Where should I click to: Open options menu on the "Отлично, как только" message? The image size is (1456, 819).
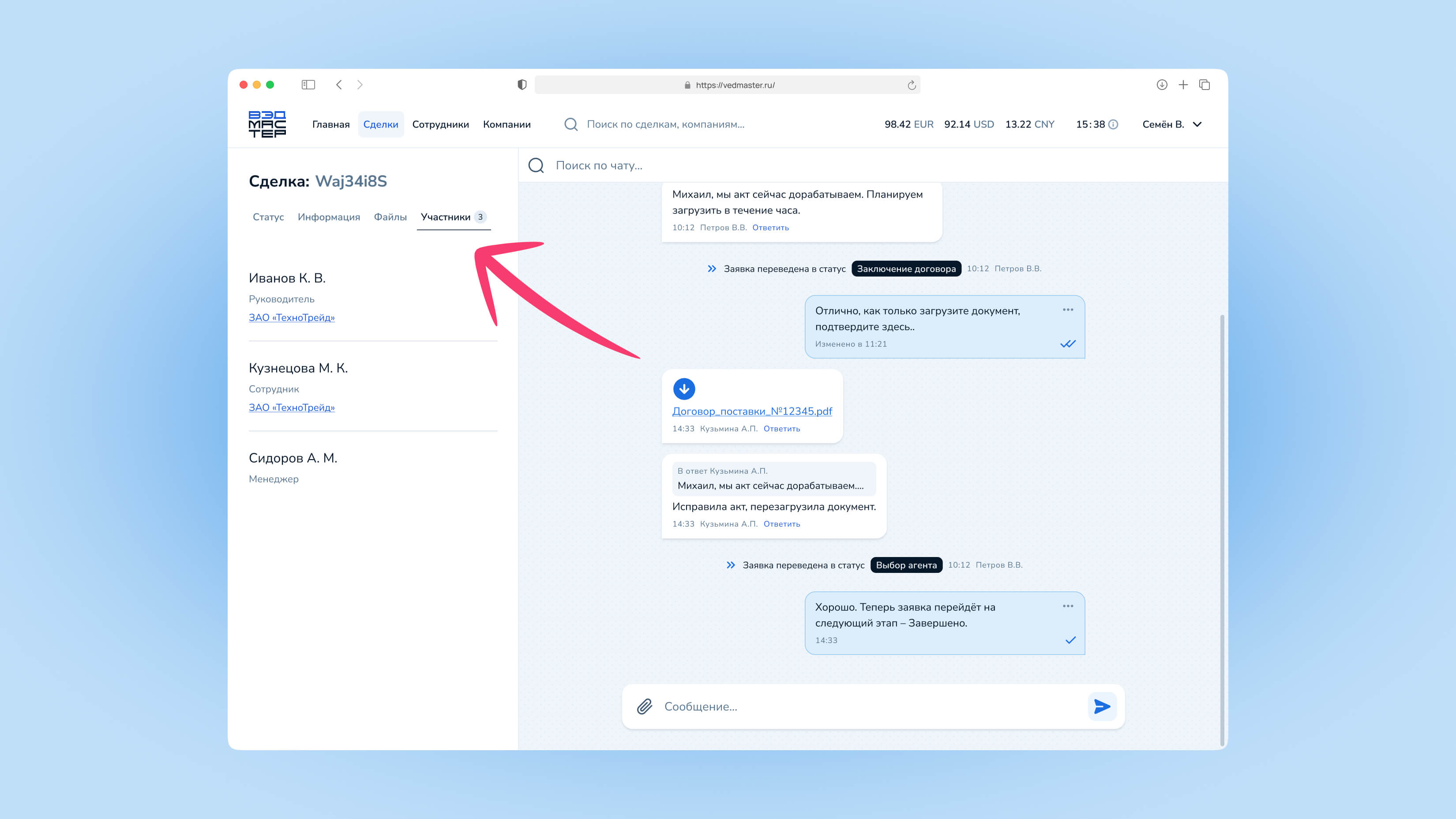click(1068, 310)
